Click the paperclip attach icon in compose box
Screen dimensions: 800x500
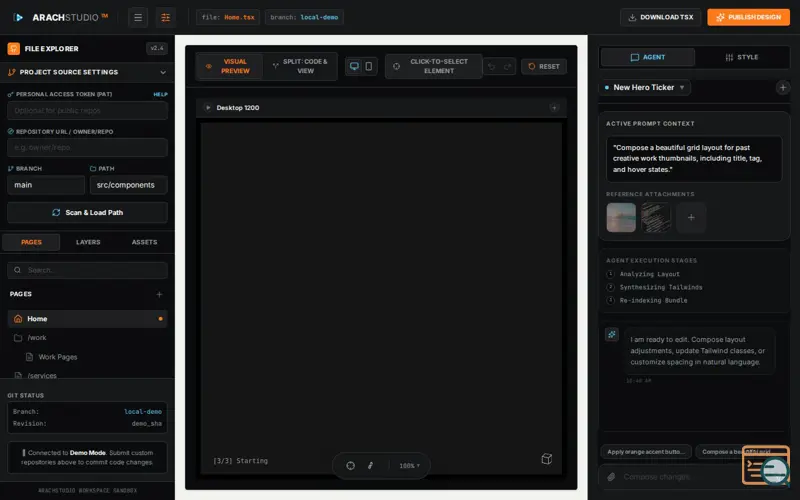coord(611,477)
